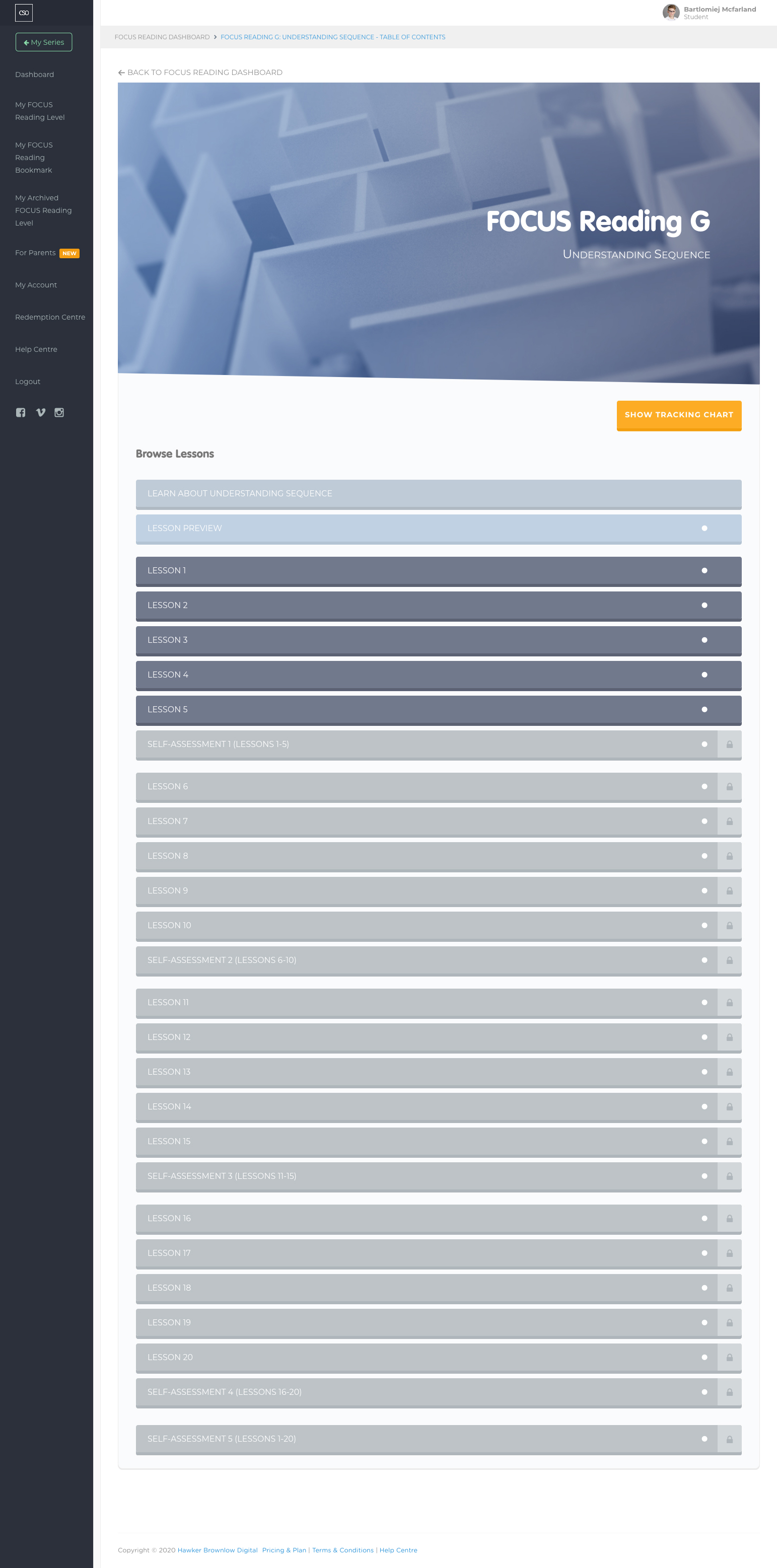Click Bartlomiej Mcfarland's profile avatar
Image resolution: width=777 pixels, height=1568 pixels.
pos(670,13)
